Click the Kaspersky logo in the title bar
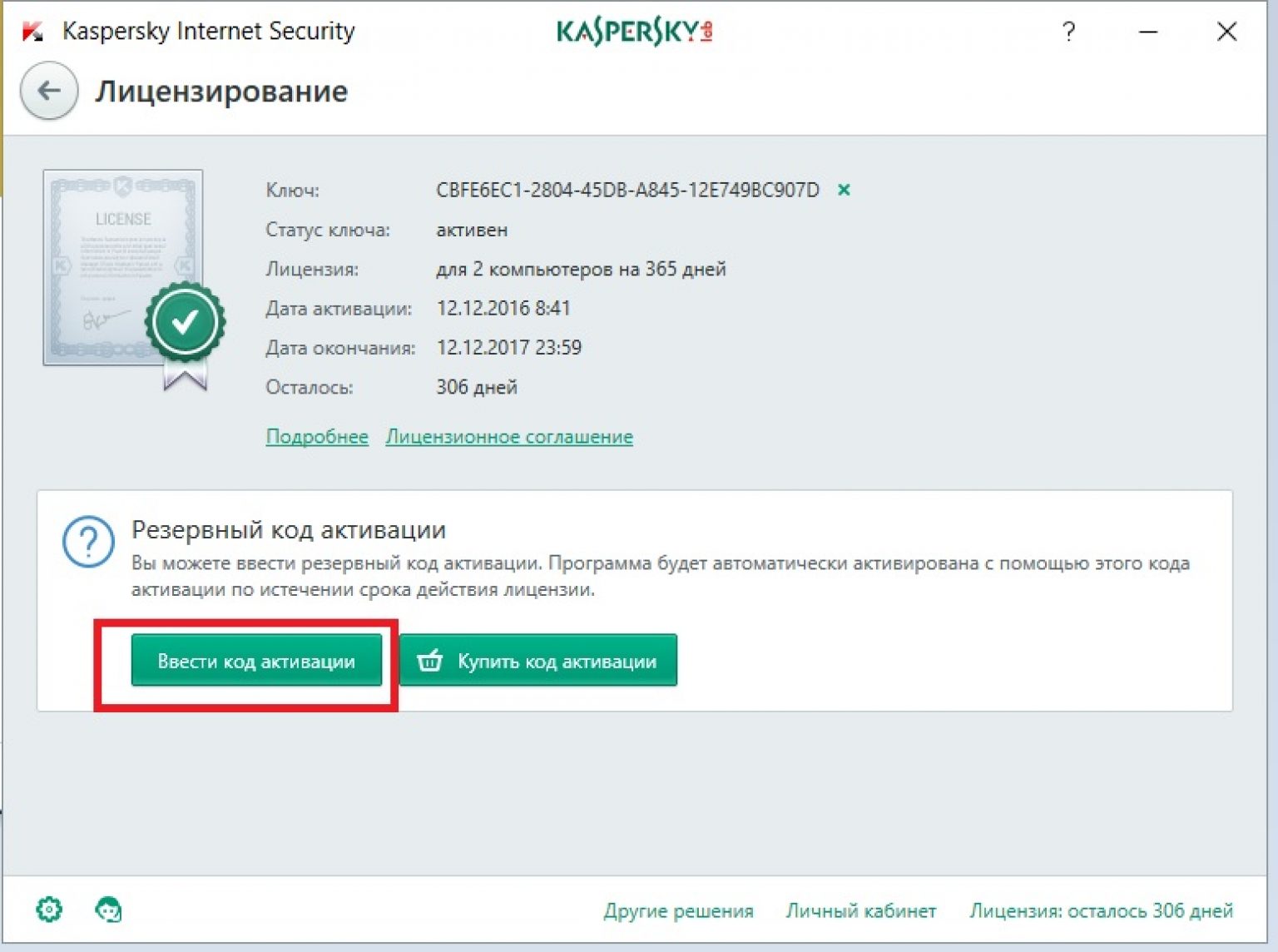 [634, 32]
